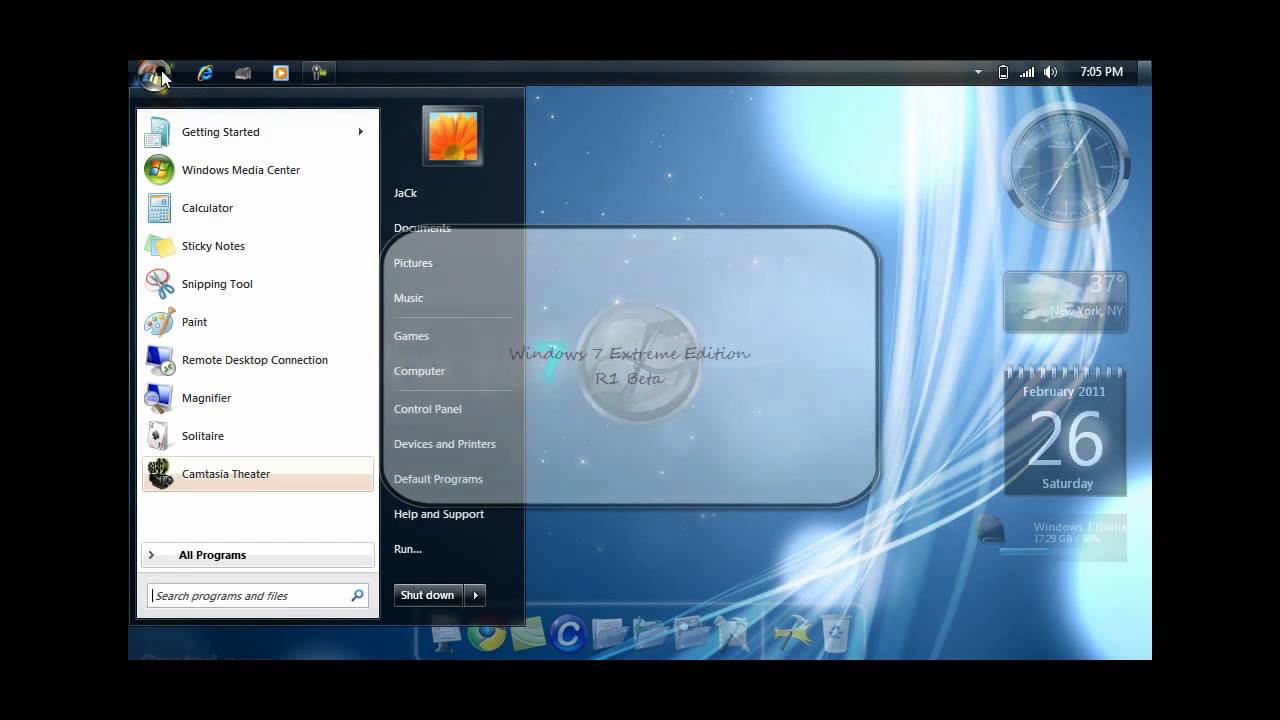The width and height of the screenshot is (1280, 720).
Task: Start Remote Desktop Connection
Action: 258,360
